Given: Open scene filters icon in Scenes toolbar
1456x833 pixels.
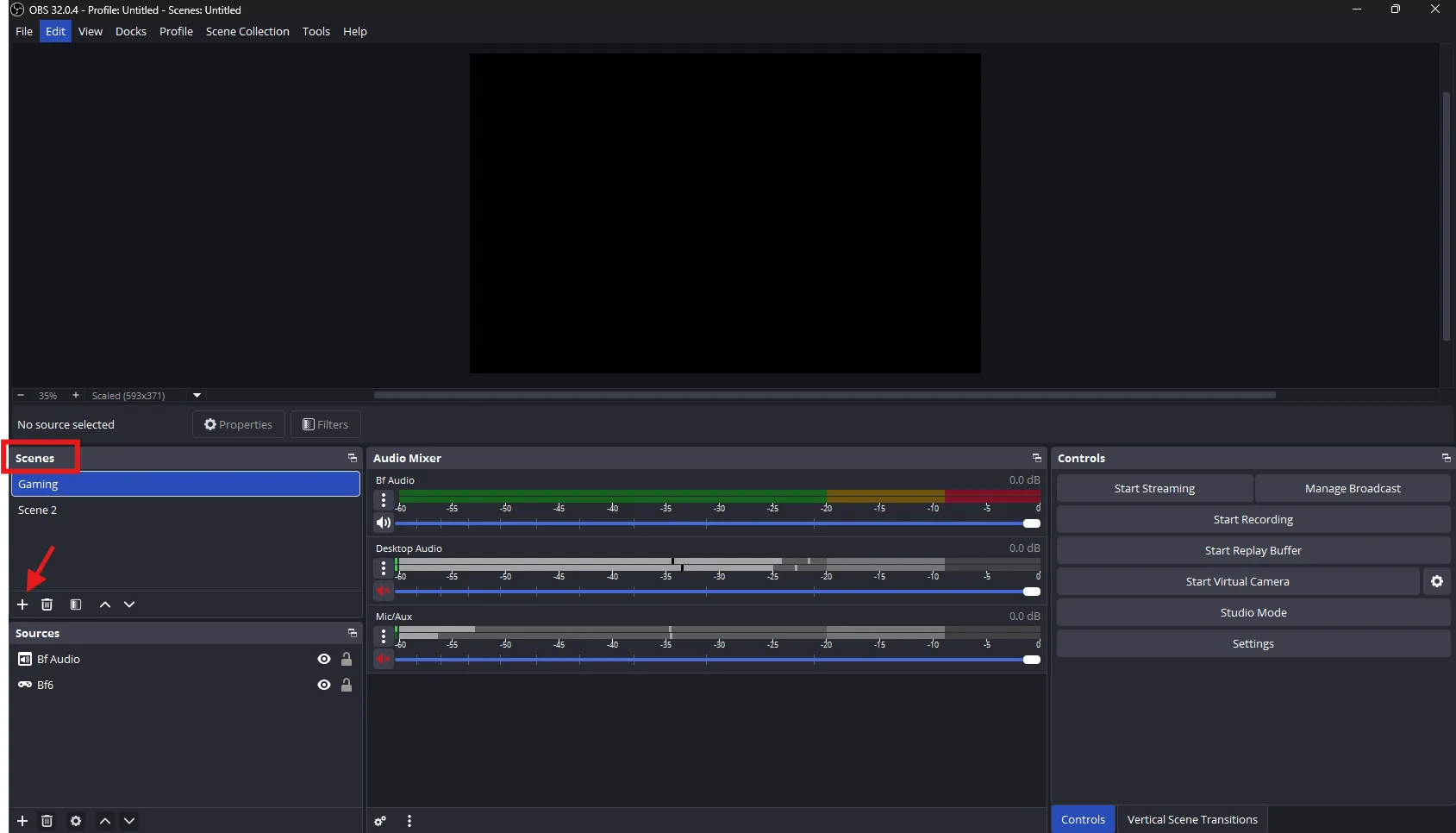Looking at the screenshot, I should (x=76, y=604).
